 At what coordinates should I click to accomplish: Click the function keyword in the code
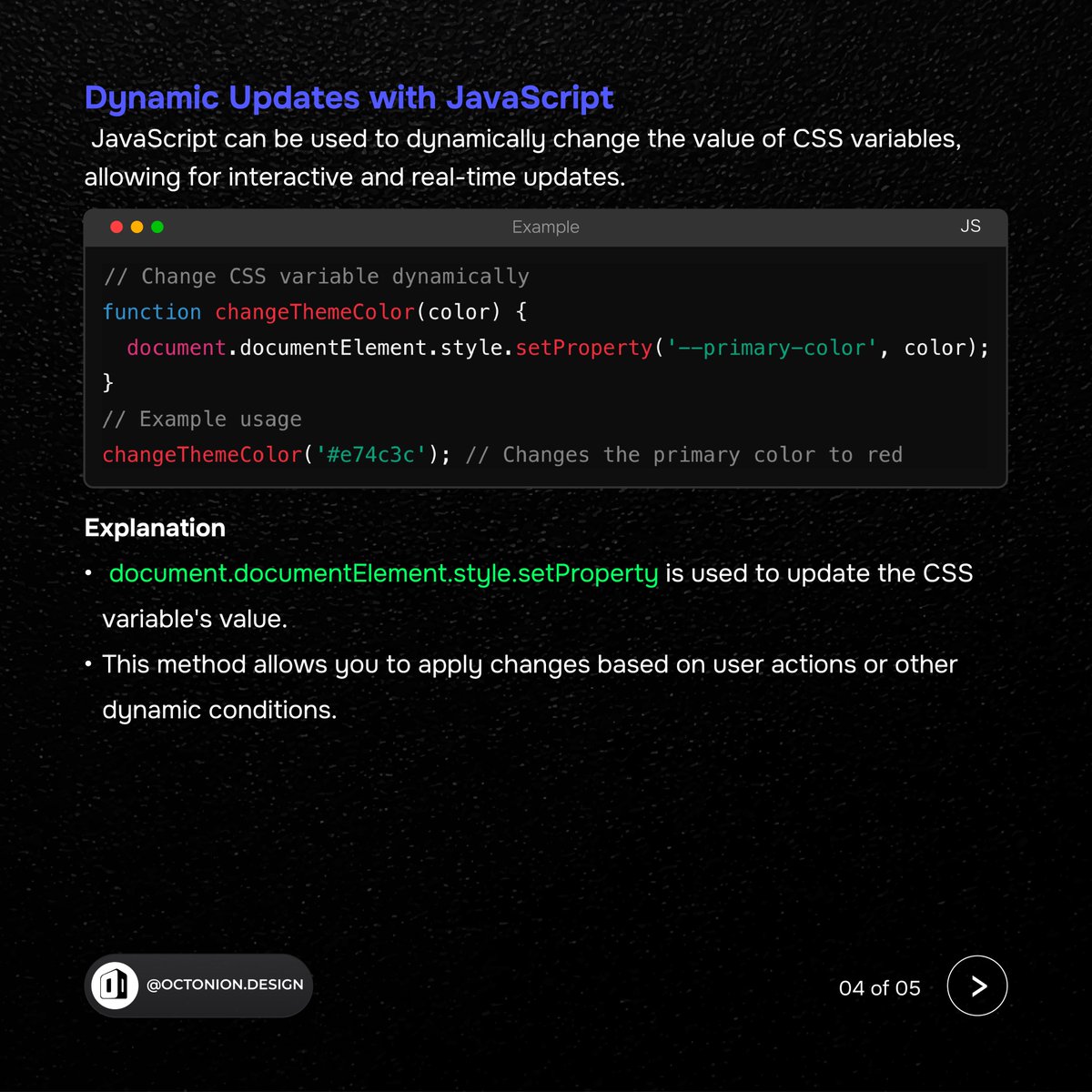tap(152, 312)
